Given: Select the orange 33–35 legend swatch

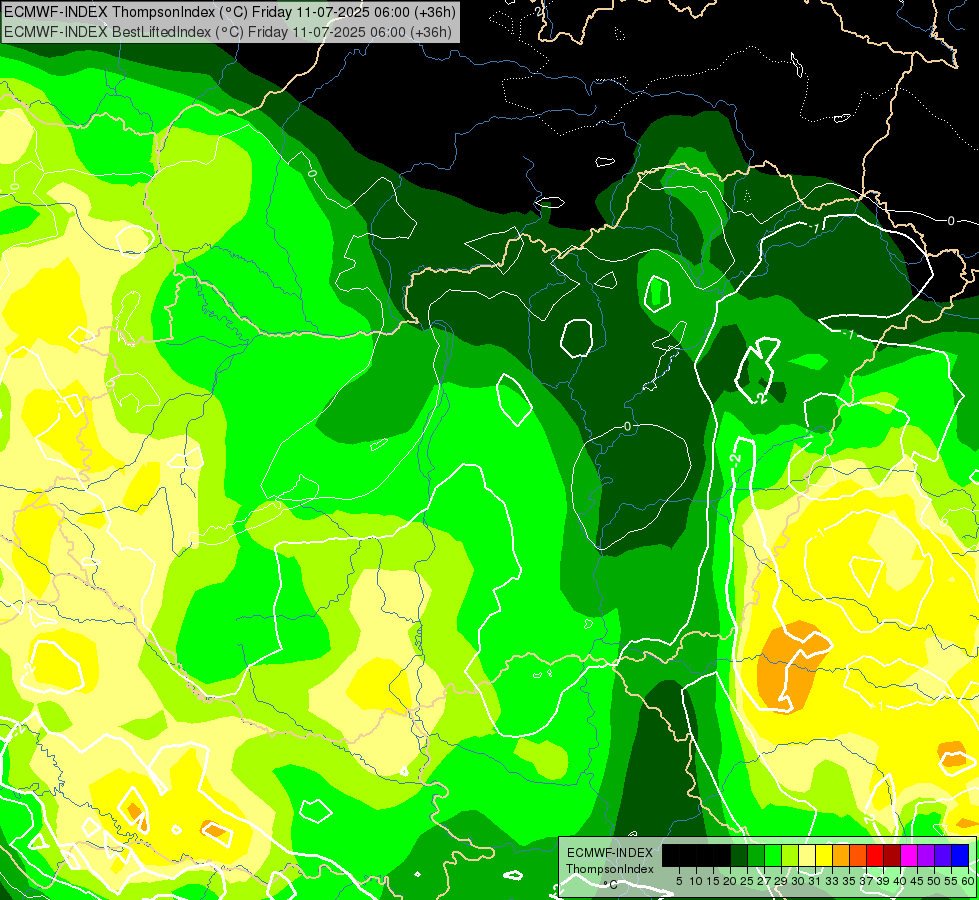Looking at the screenshot, I should 841,855.
